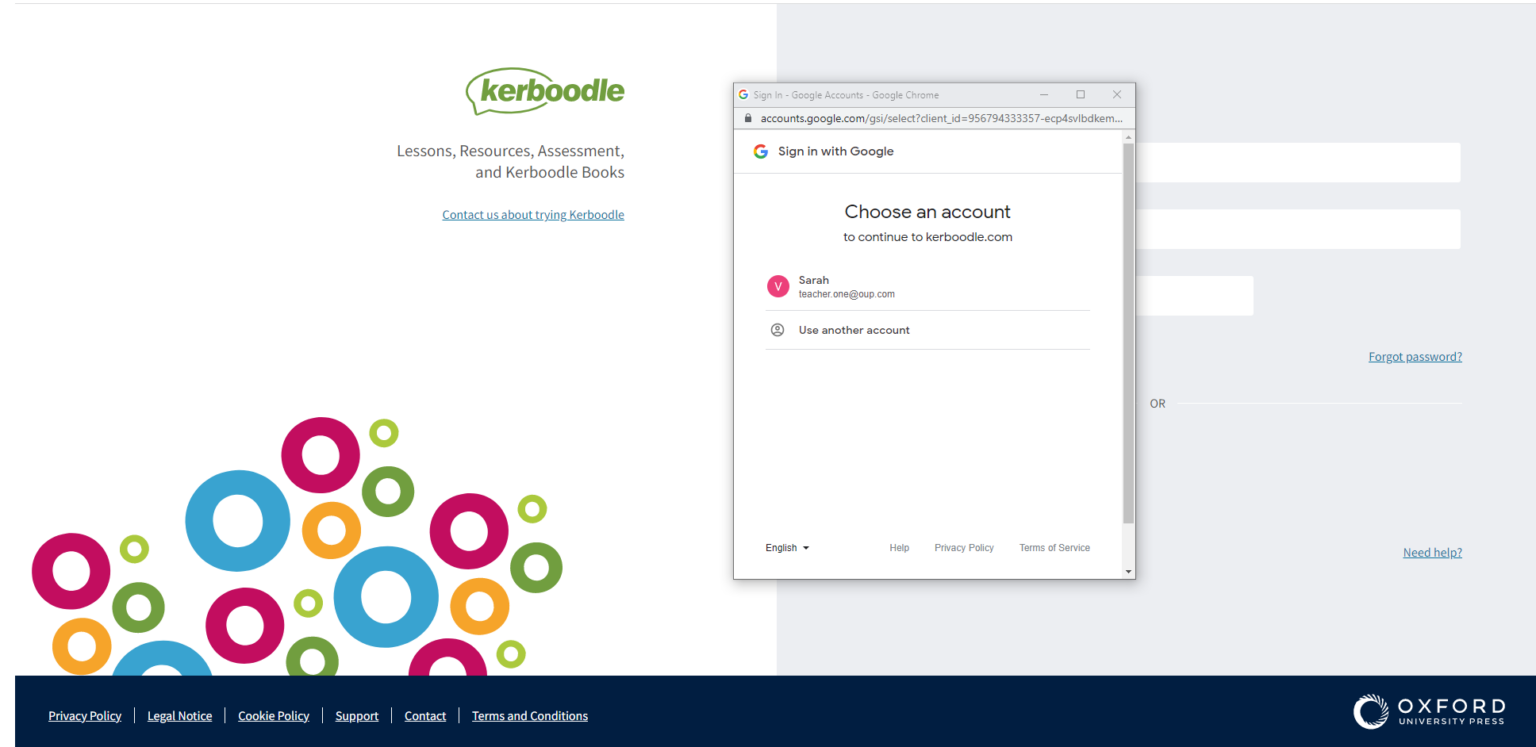Image resolution: width=1536 pixels, height=747 pixels.
Task: Click the popup scrollbar up arrow
Action: click(x=1129, y=136)
